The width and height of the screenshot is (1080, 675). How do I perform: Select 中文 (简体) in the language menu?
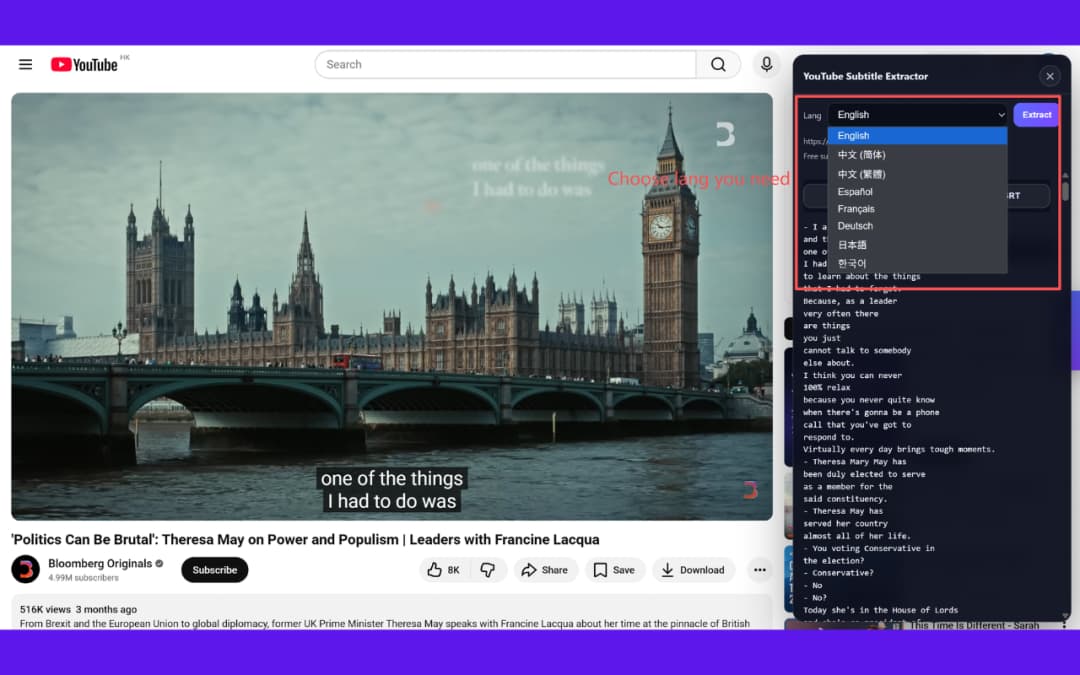(x=861, y=155)
